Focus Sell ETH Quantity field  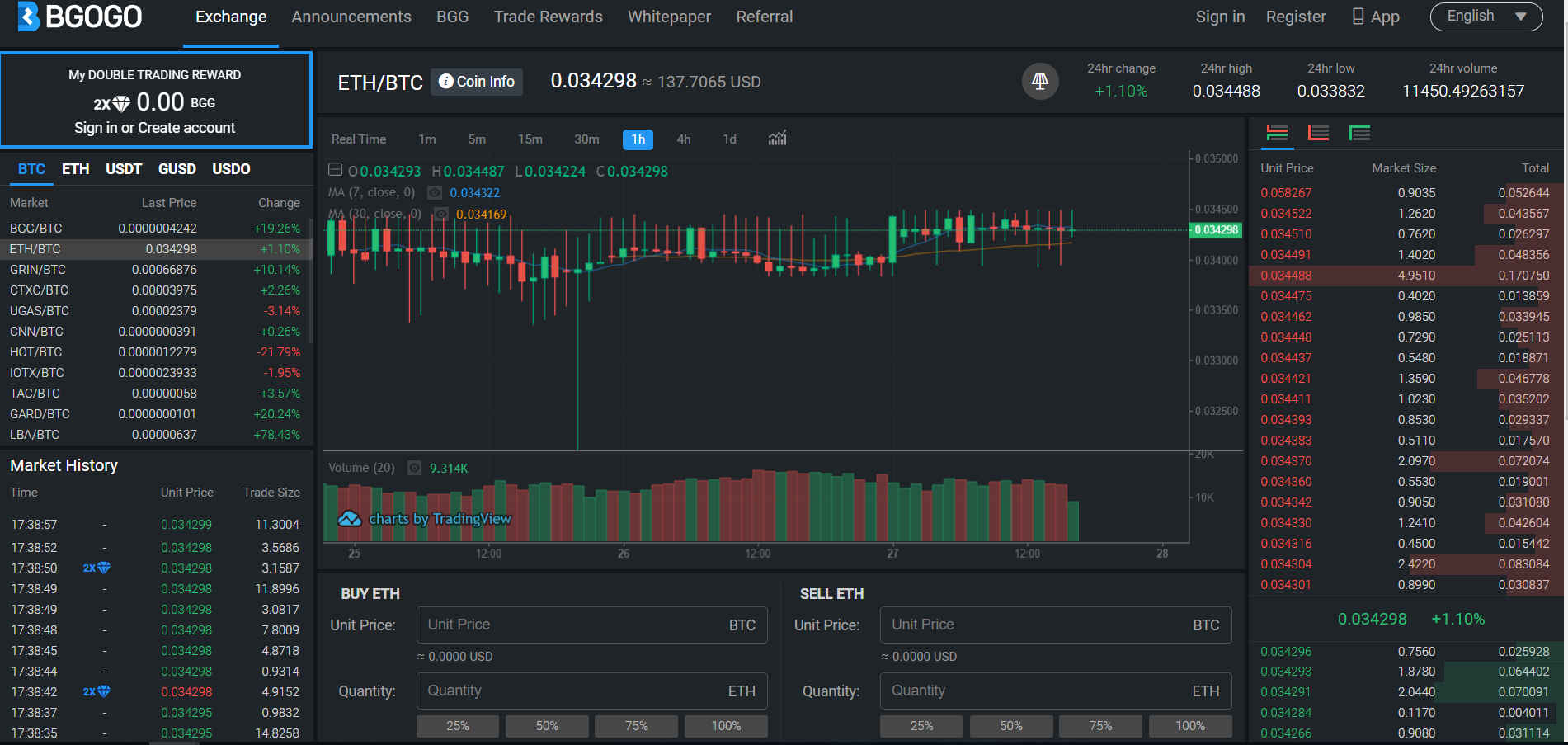[1056, 691]
